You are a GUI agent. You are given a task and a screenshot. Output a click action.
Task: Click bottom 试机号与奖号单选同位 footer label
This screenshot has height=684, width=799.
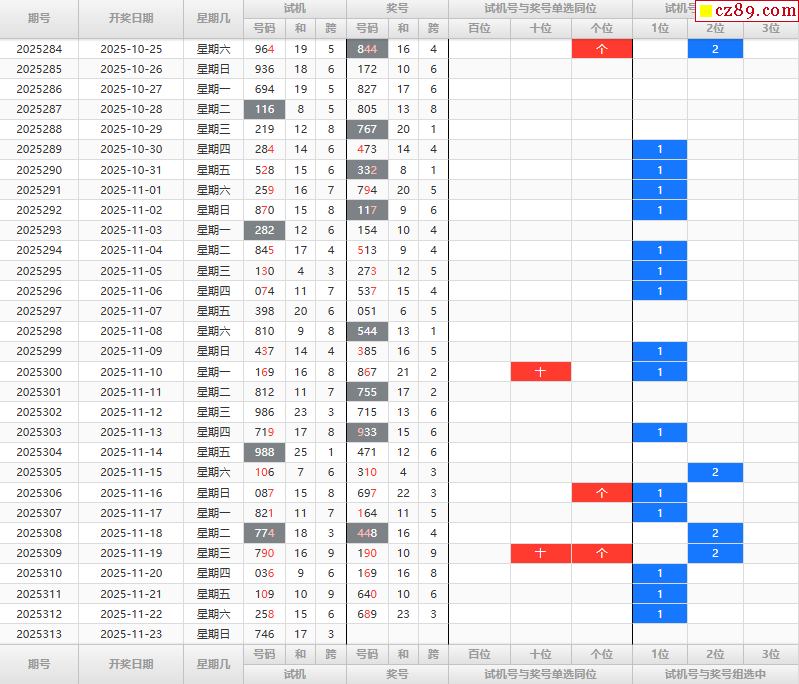540,674
